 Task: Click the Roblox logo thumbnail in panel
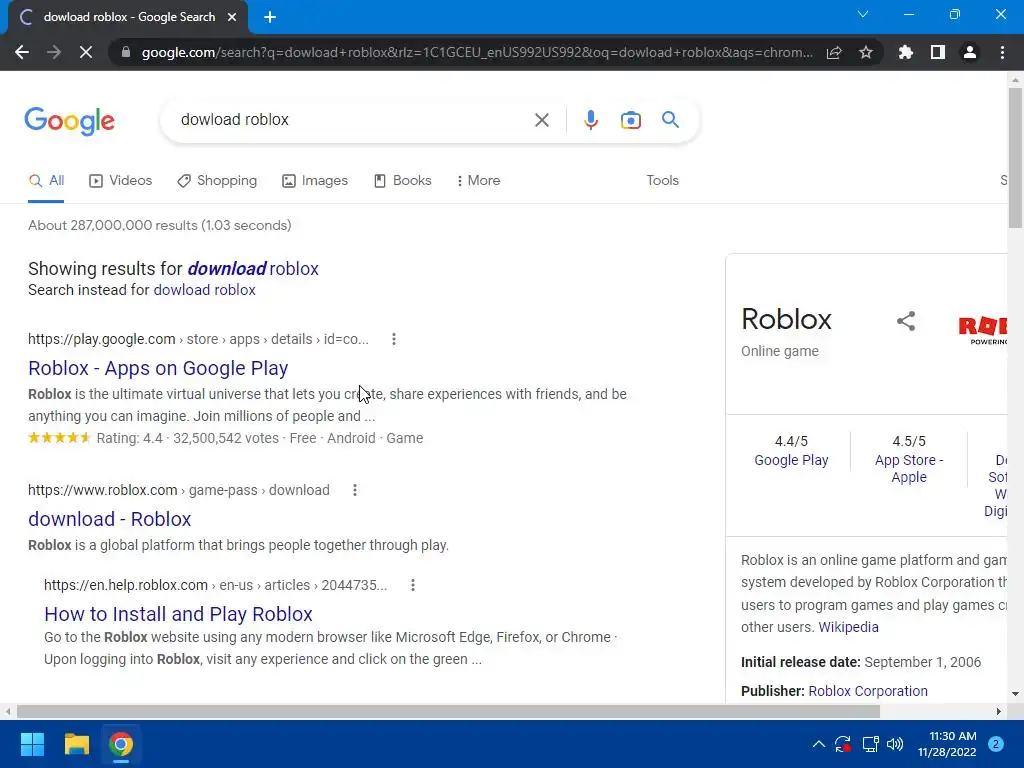[983, 330]
